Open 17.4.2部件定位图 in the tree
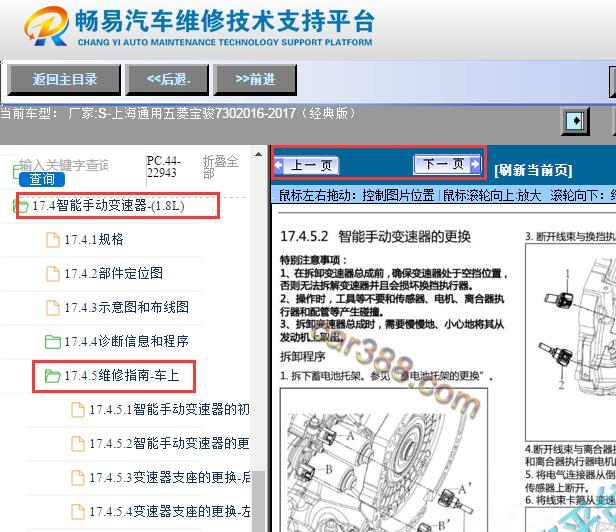616x532 pixels. 114,273
